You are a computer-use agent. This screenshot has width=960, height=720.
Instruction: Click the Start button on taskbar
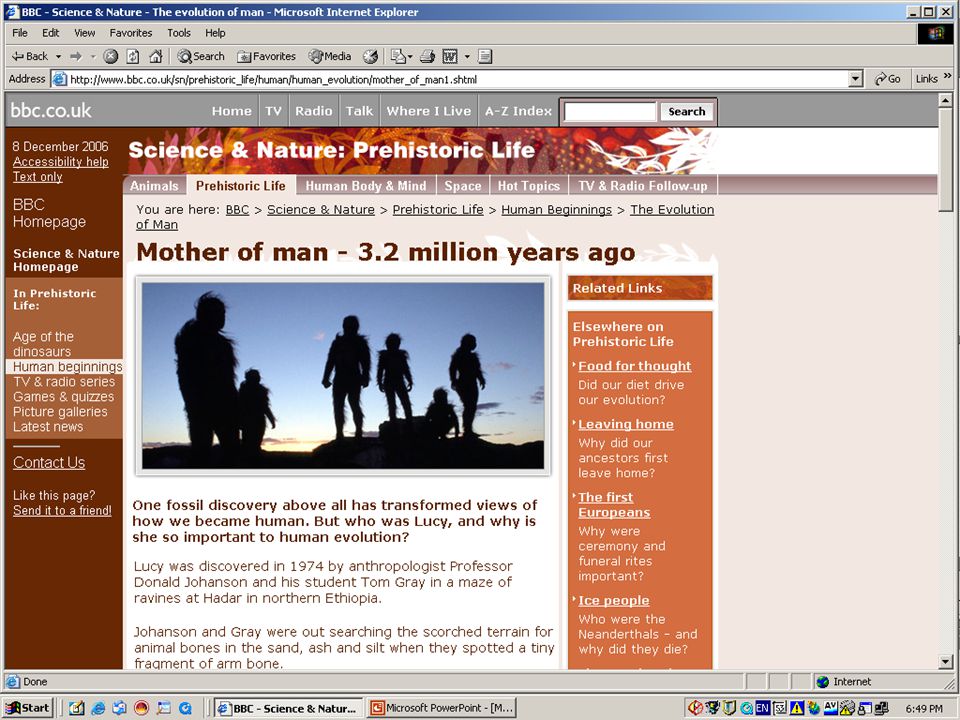[x=28, y=708]
